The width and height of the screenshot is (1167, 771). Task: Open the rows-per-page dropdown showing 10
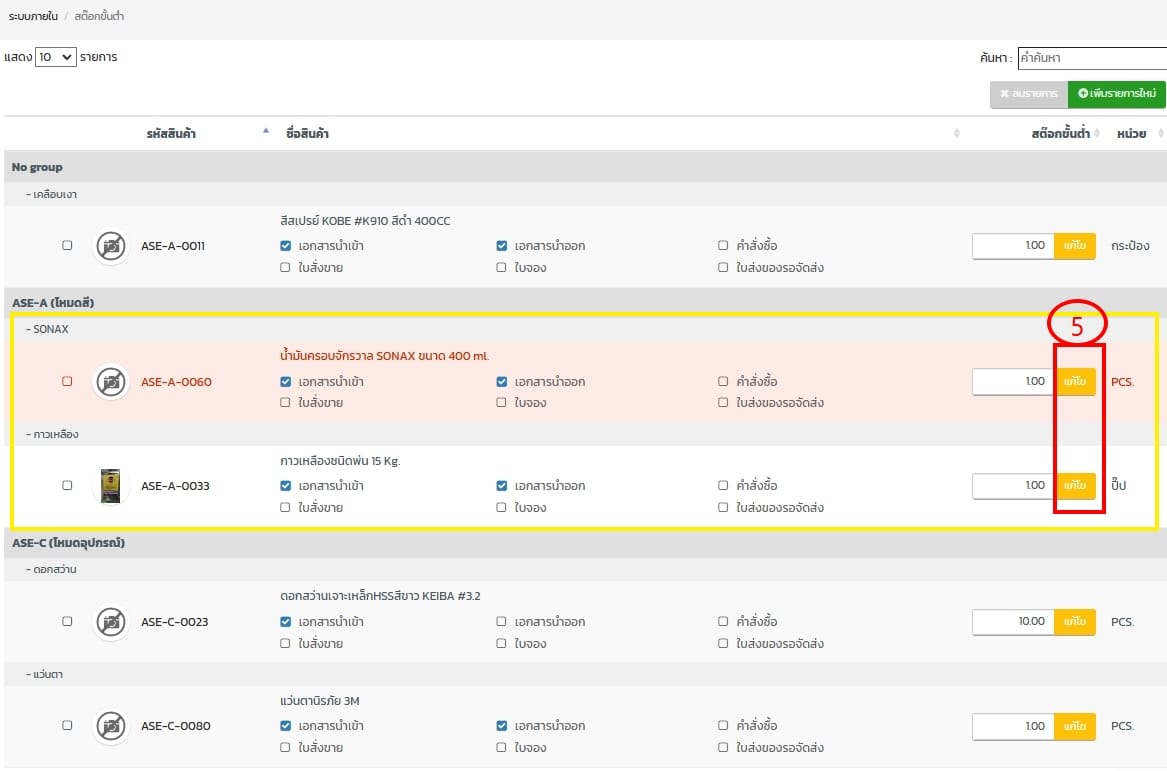tap(55, 58)
